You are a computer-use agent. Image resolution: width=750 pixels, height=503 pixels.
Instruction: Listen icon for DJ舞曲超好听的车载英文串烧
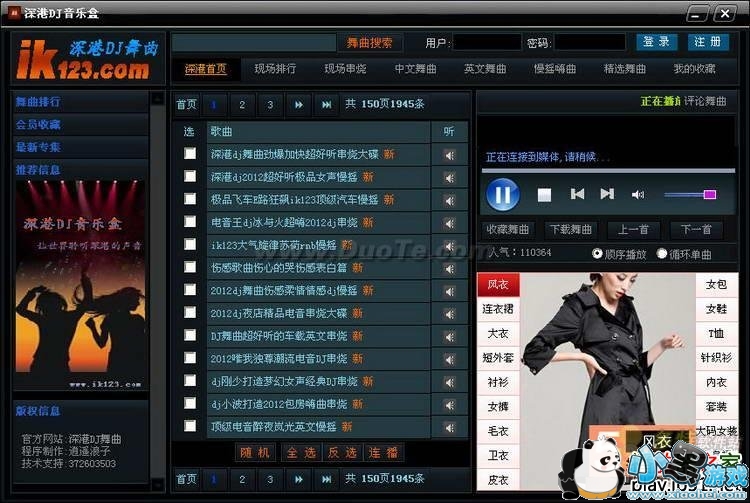(449, 337)
